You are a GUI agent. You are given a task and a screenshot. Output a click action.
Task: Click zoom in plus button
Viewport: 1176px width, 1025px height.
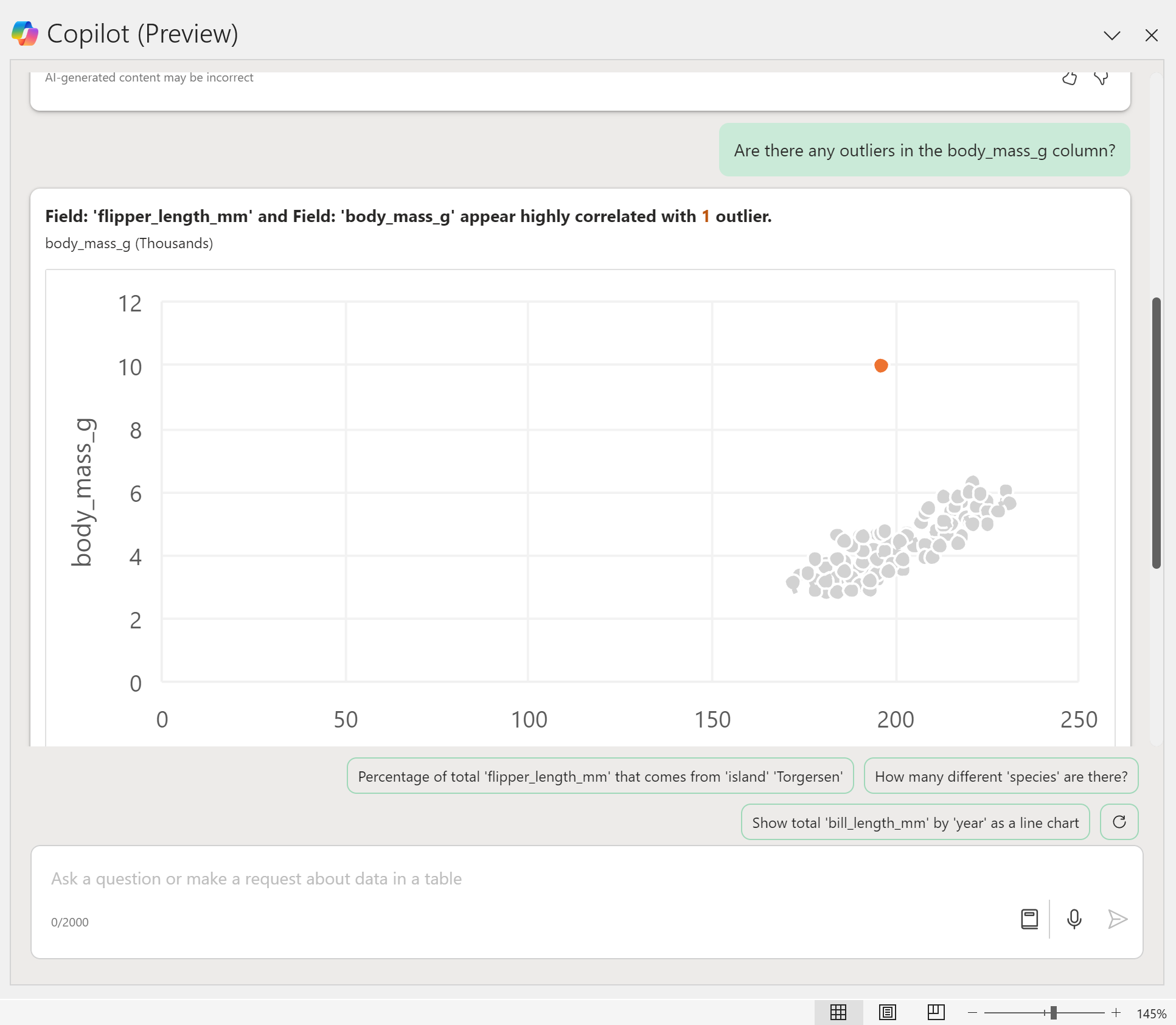click(1116, 1012)
